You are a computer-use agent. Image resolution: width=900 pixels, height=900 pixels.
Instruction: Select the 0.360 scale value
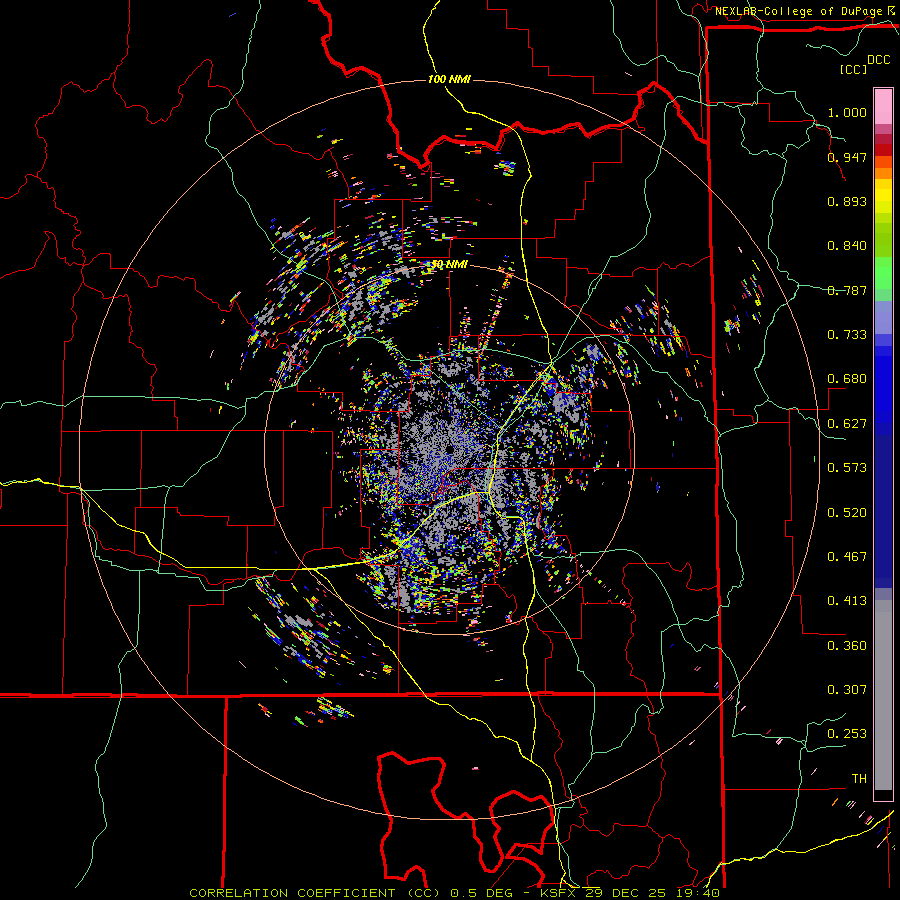point(847,646)
